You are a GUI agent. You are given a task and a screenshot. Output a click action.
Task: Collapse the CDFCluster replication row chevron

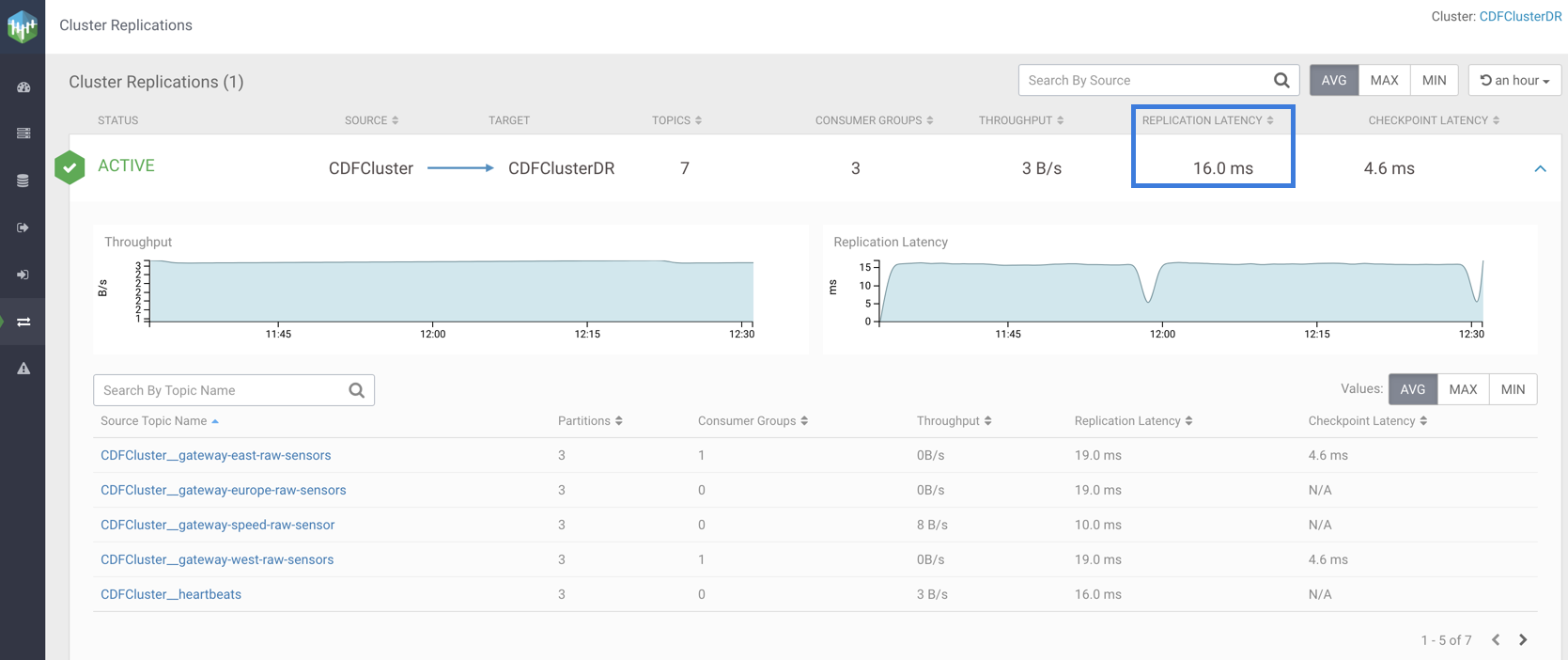click(1540, 169)
